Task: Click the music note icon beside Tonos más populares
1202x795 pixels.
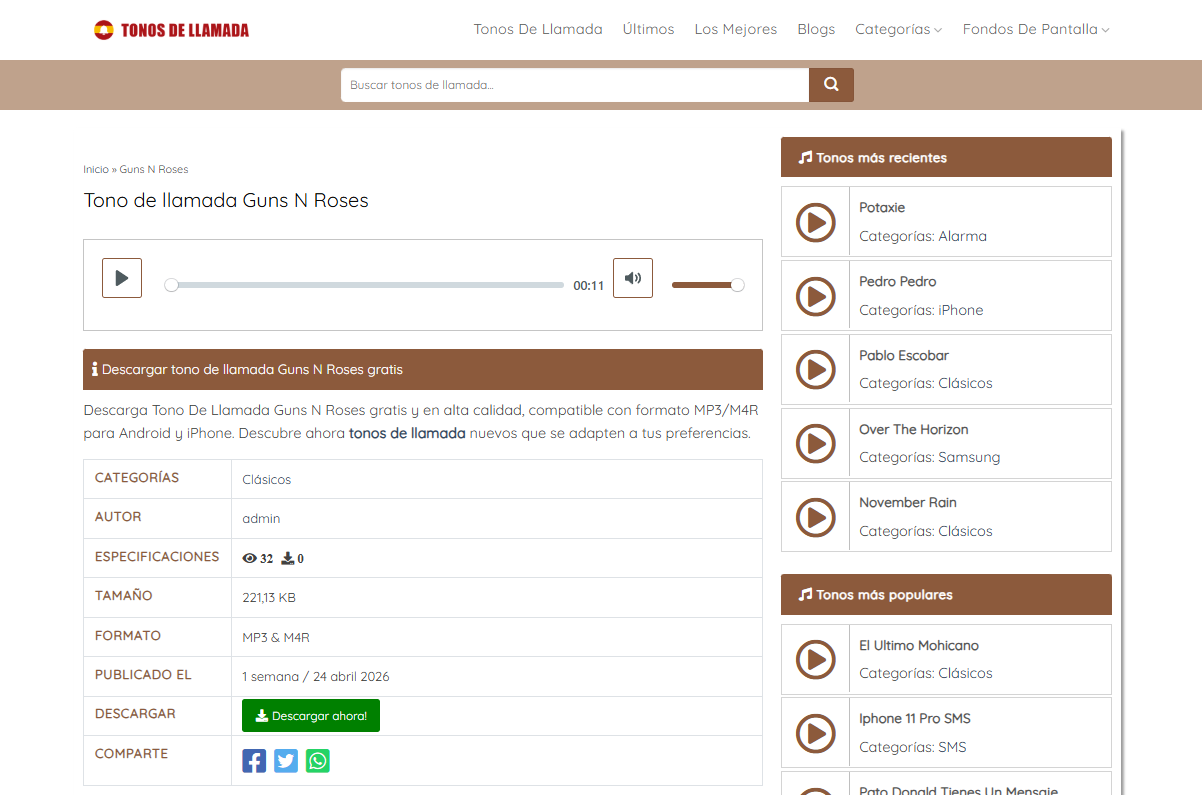Action: (805, 594)
